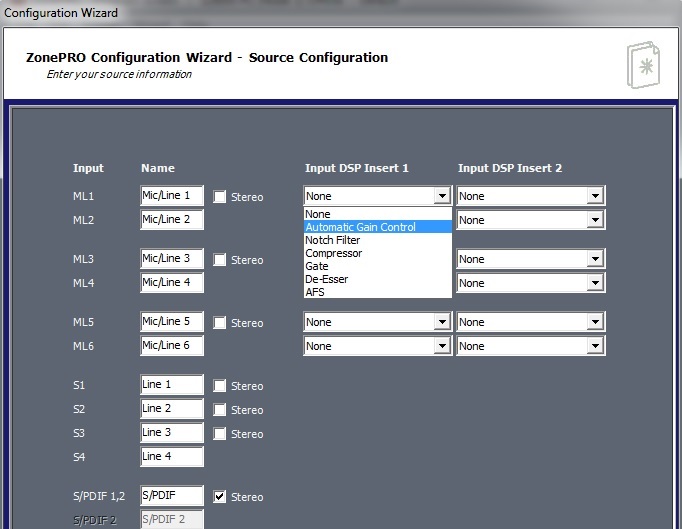Choose None in the open dropdown list
Screen dimensions: 682x529
tap(318, 214)
